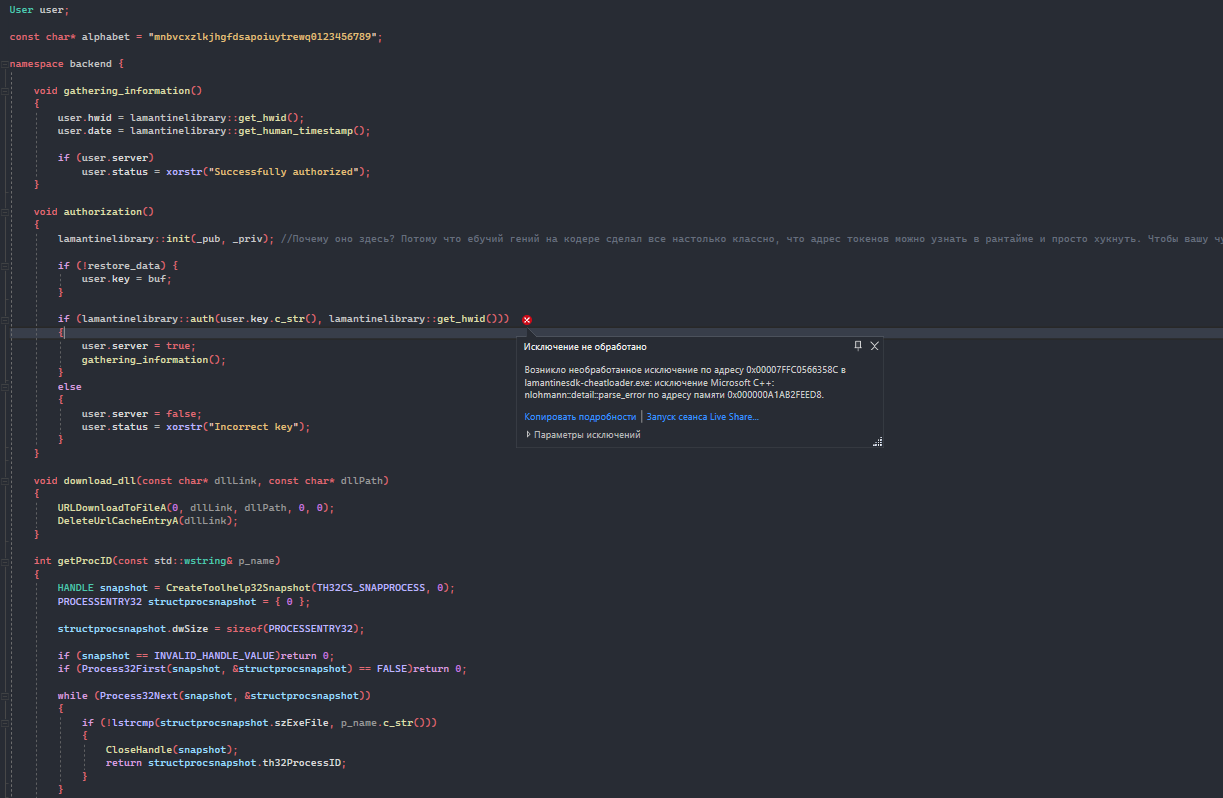Collapse the gathering_information function

(x=5, y=91)
